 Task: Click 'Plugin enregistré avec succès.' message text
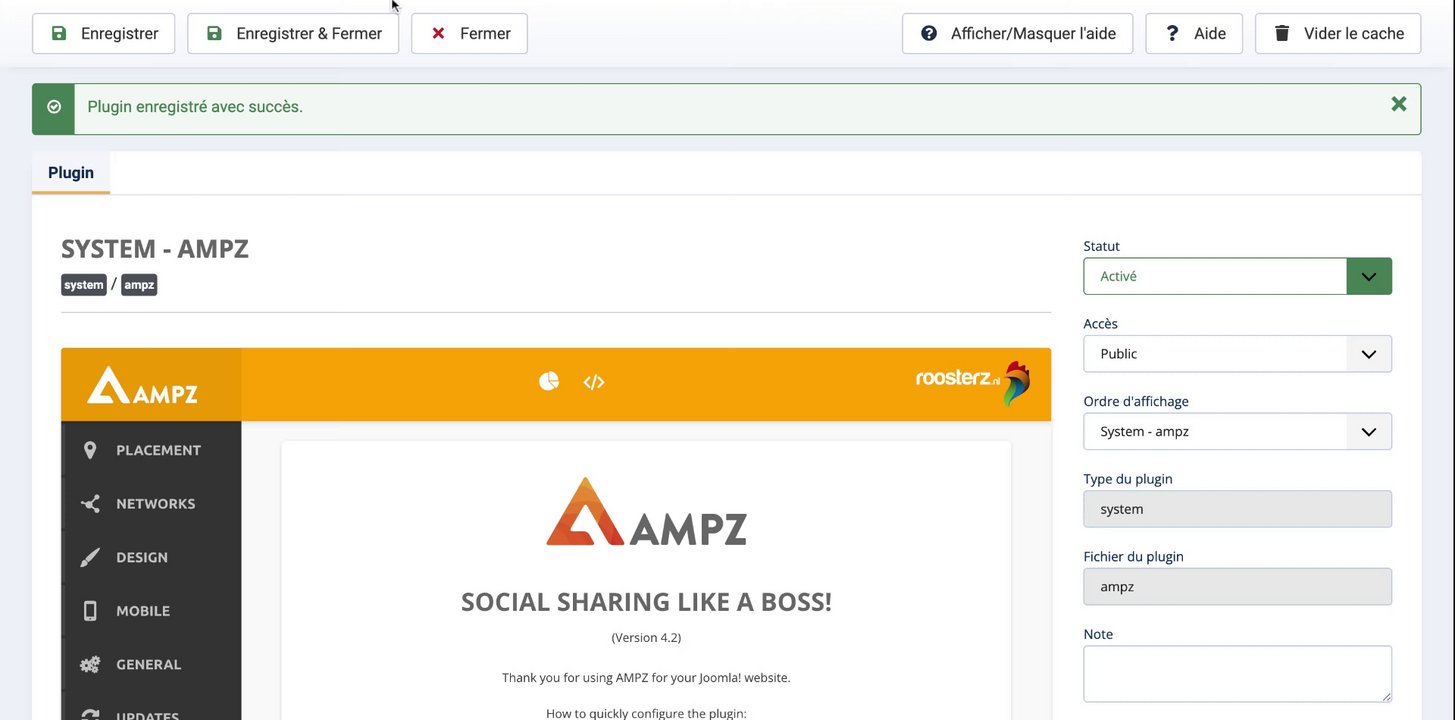pyautogui.click(x=195, y=107)
